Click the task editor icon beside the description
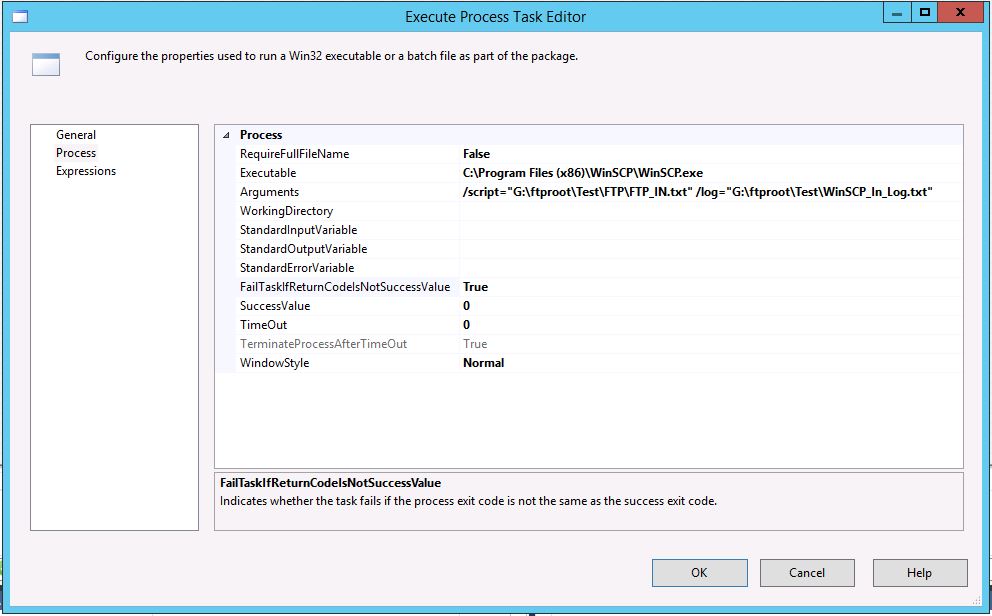 [x=46, y=64]
